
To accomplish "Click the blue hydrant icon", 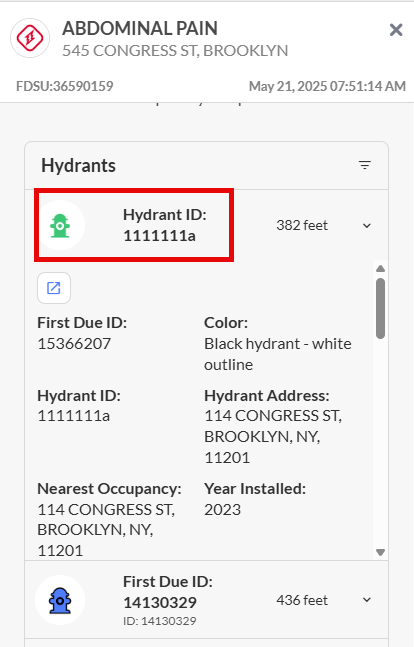I will coord(60,600).
